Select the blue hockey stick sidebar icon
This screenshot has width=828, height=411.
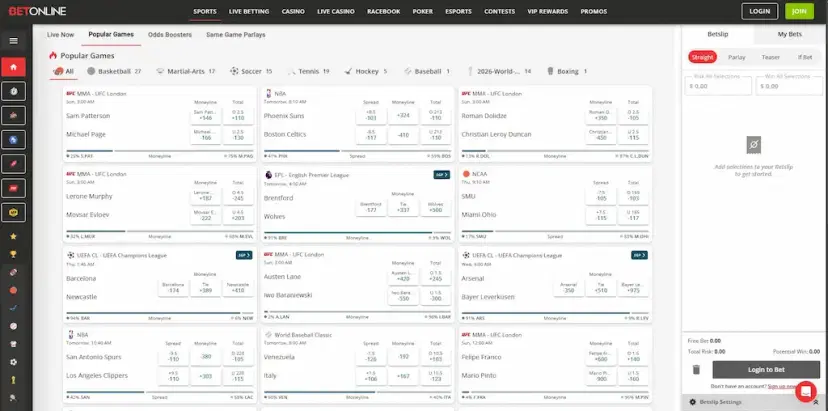[x=14, y=308]
